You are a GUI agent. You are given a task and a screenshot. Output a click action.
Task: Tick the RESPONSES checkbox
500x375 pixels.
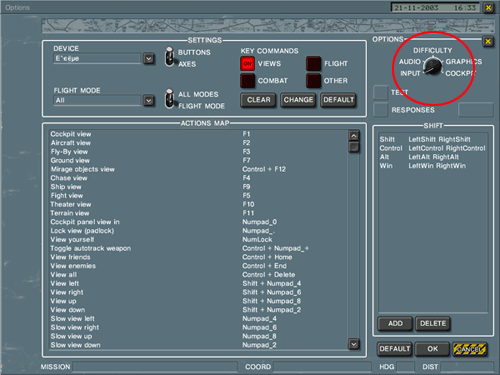point(380,110)
